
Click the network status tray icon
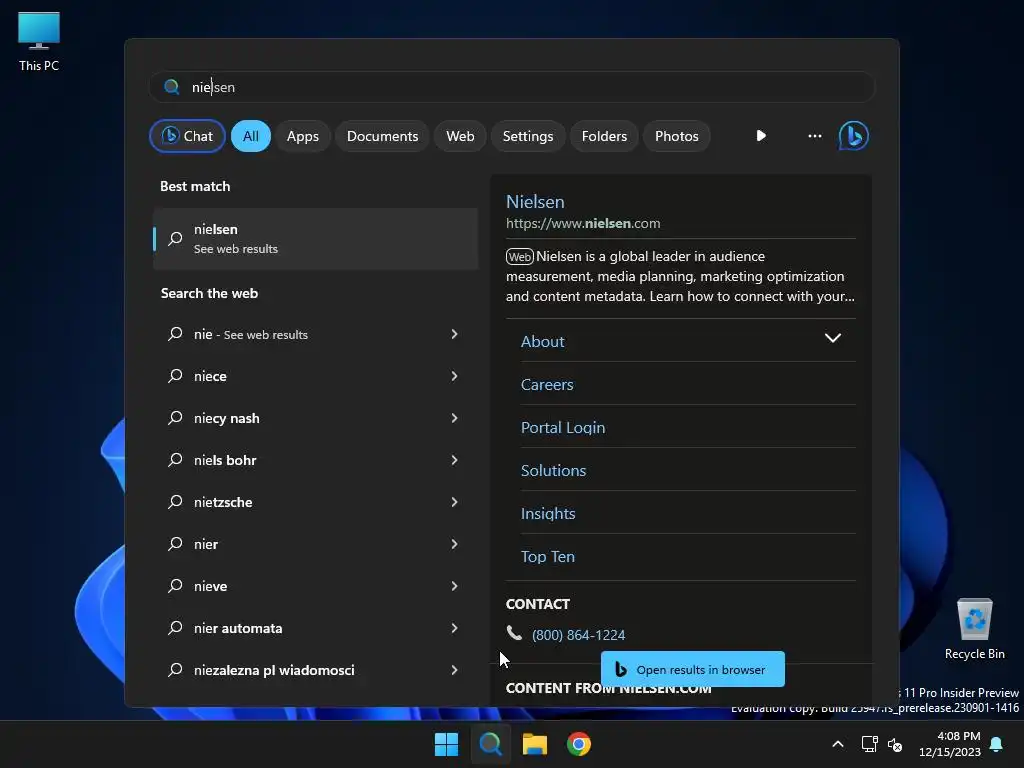click(869, 744)
